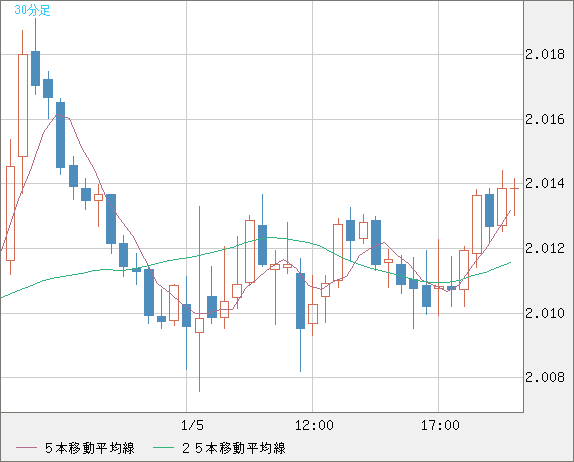This screenshot has width=574, height=462.
Task: Click the green 25-period MA legend line sample
Action: [163, 448]
